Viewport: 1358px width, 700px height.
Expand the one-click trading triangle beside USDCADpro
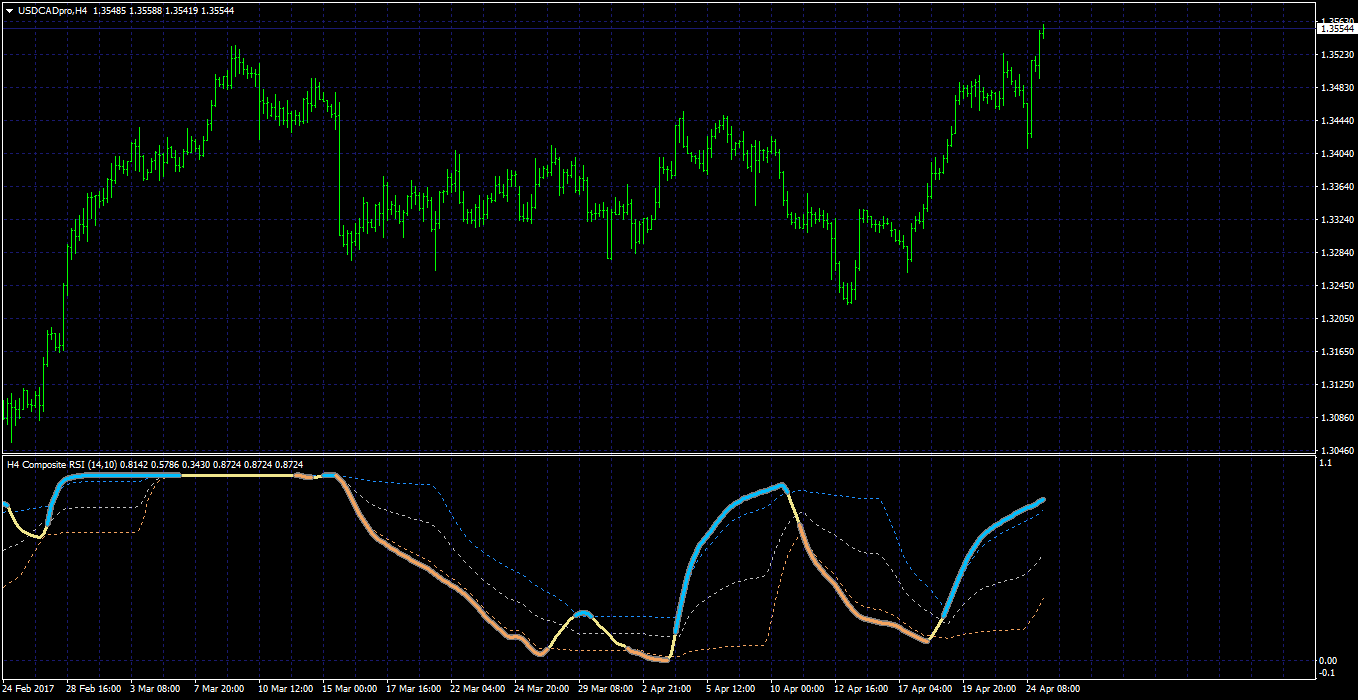pos(9,10)
